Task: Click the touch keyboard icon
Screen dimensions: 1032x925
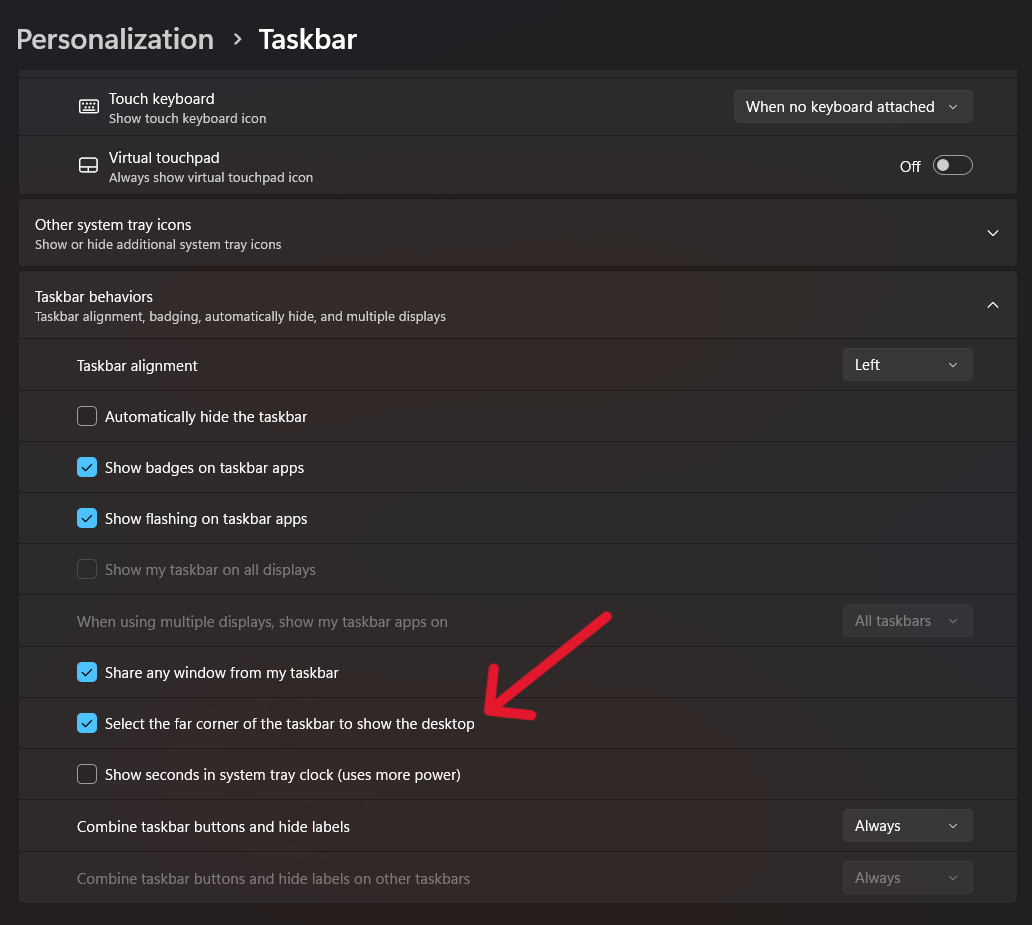Action: click(x=88, y=107)
